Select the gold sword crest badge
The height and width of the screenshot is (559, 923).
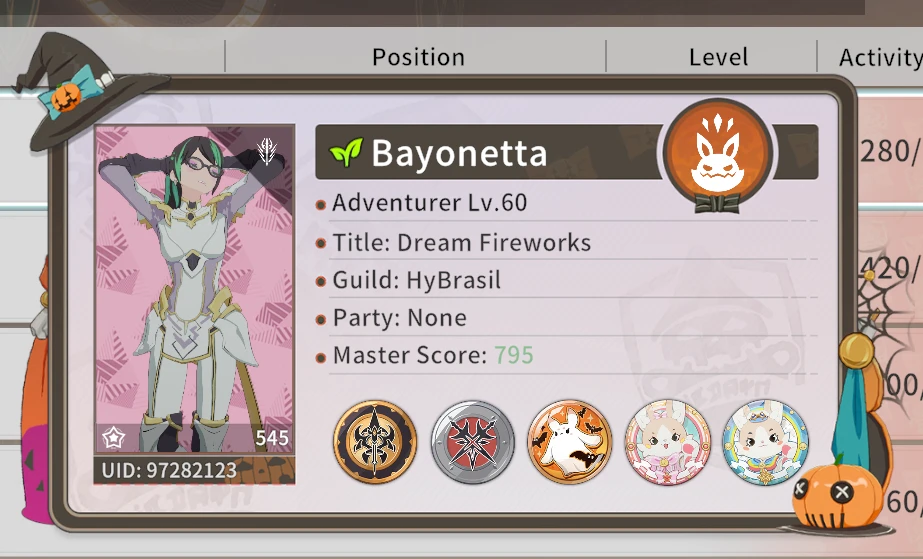tap(375, 441)
